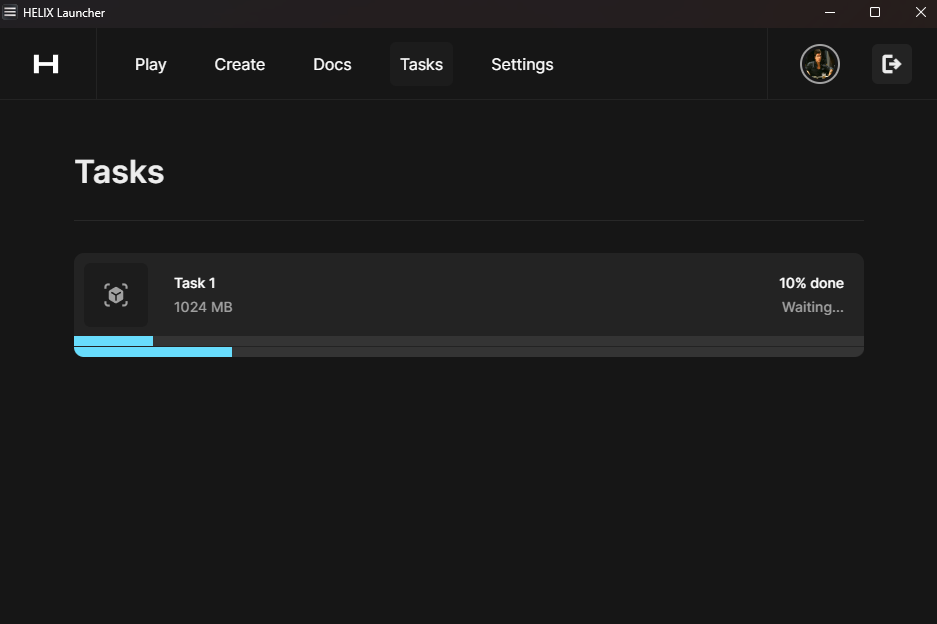Click the 1024 MB size label
Screen dimensions: 937x624
203,307
